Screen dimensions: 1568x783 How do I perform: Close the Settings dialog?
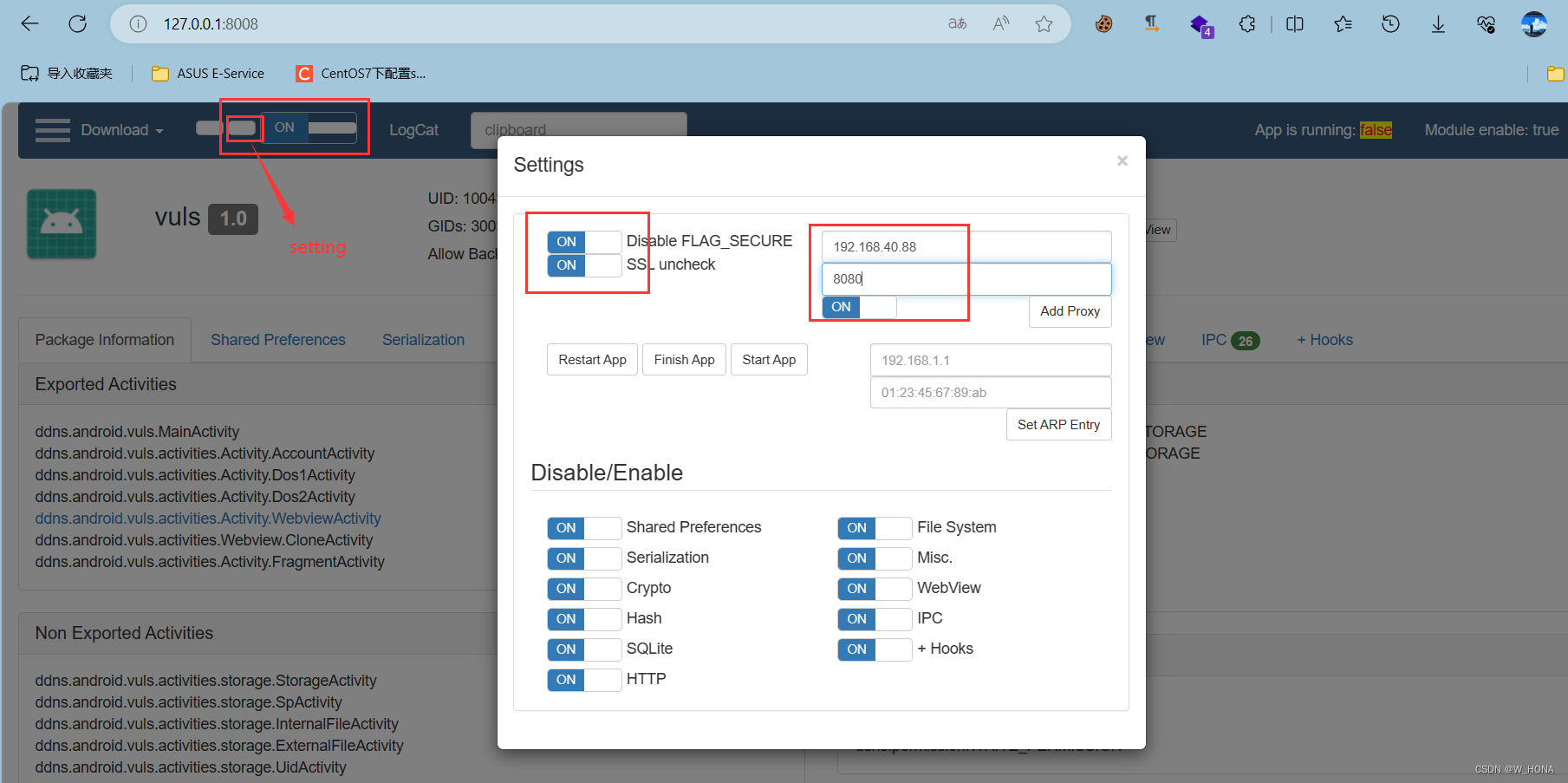1122,160
